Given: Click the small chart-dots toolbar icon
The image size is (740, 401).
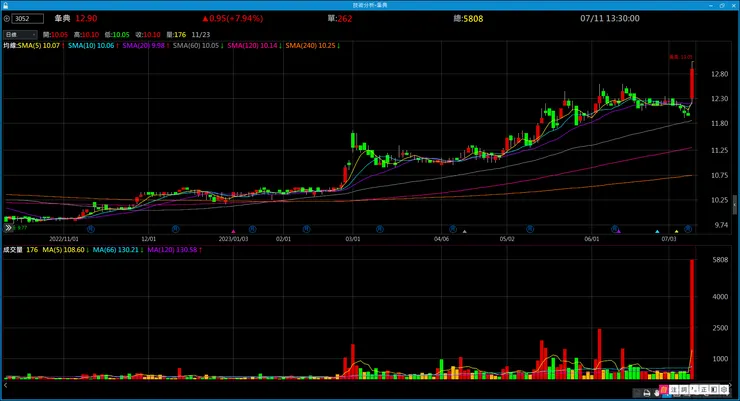Looking at the screenshot, I should (694, 390).
